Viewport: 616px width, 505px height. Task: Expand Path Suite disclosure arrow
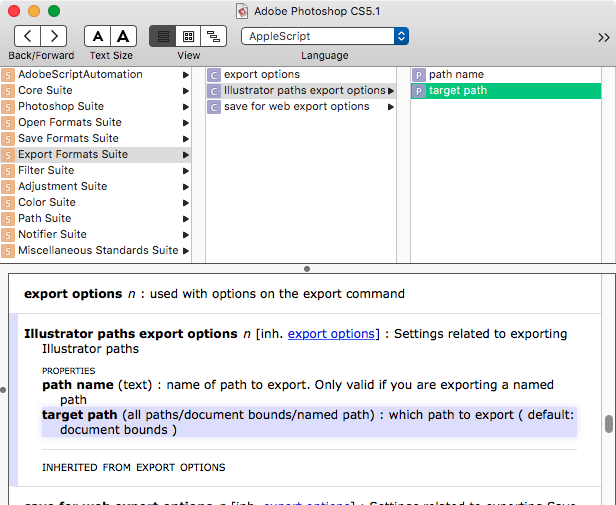pos(185,219)
